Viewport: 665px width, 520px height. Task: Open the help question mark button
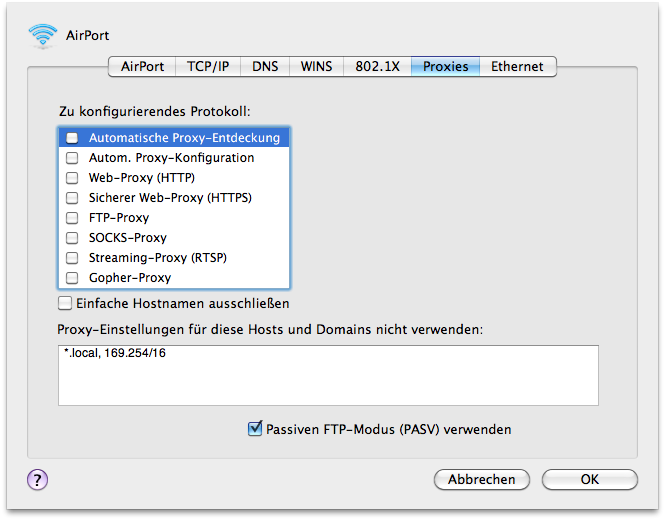pyautogui.click(x=38, y=480)
